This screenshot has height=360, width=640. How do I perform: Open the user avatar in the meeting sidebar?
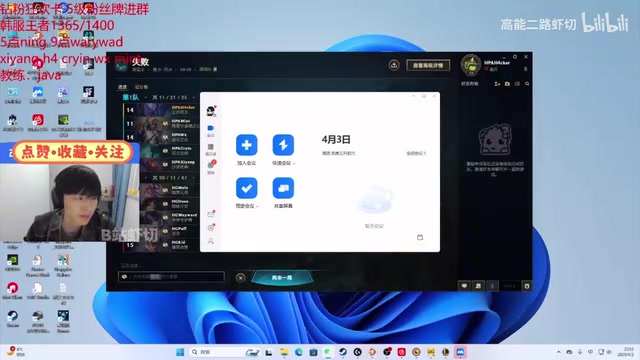(x=211, y=111)
